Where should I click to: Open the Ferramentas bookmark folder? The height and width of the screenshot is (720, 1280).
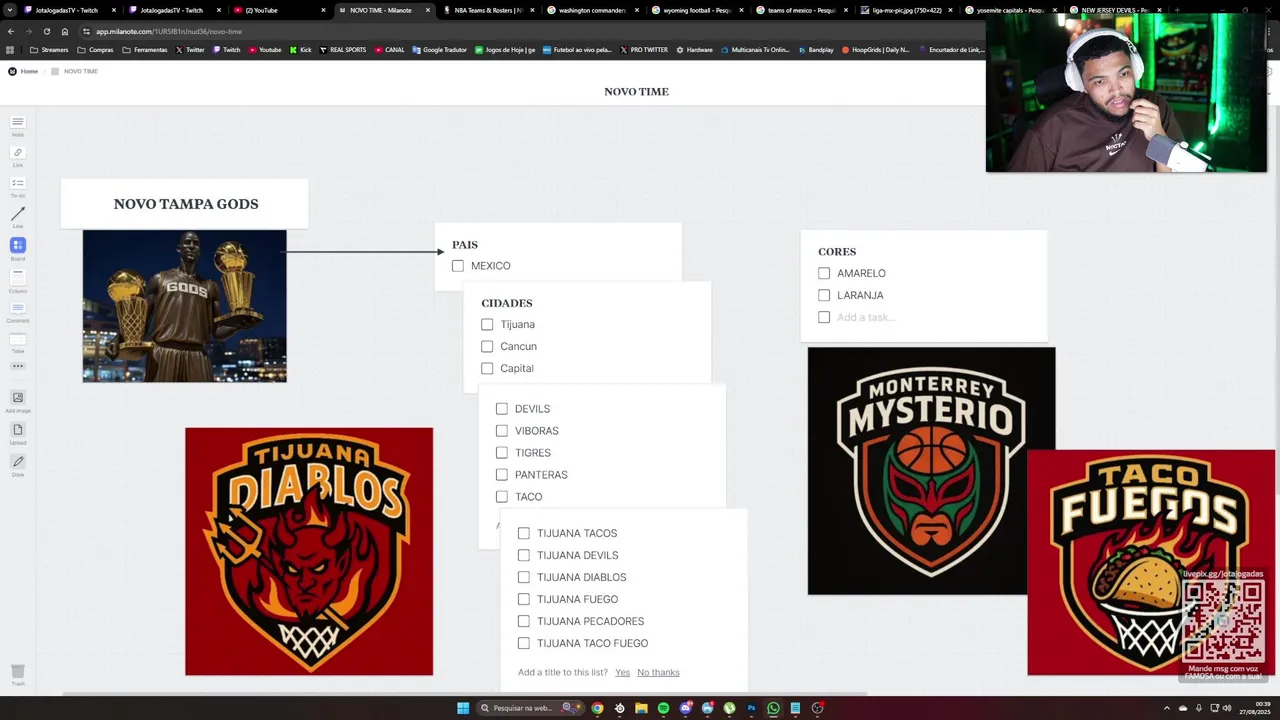tap(145, 49)
